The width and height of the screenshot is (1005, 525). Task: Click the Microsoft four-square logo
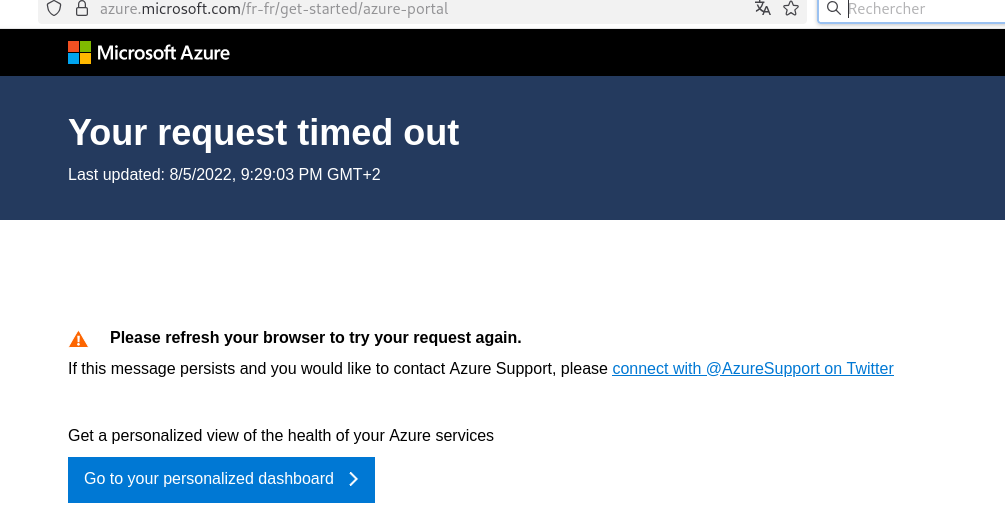point(80,52)
